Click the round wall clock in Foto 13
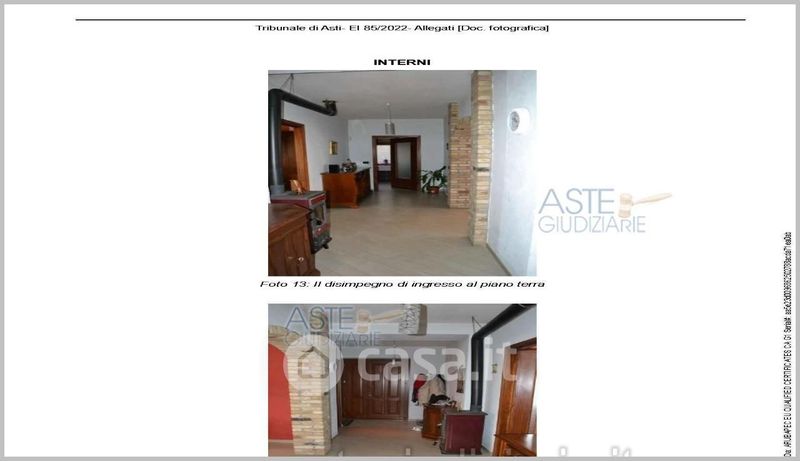This screenshot has height=461, width=800. click(518, 120)
